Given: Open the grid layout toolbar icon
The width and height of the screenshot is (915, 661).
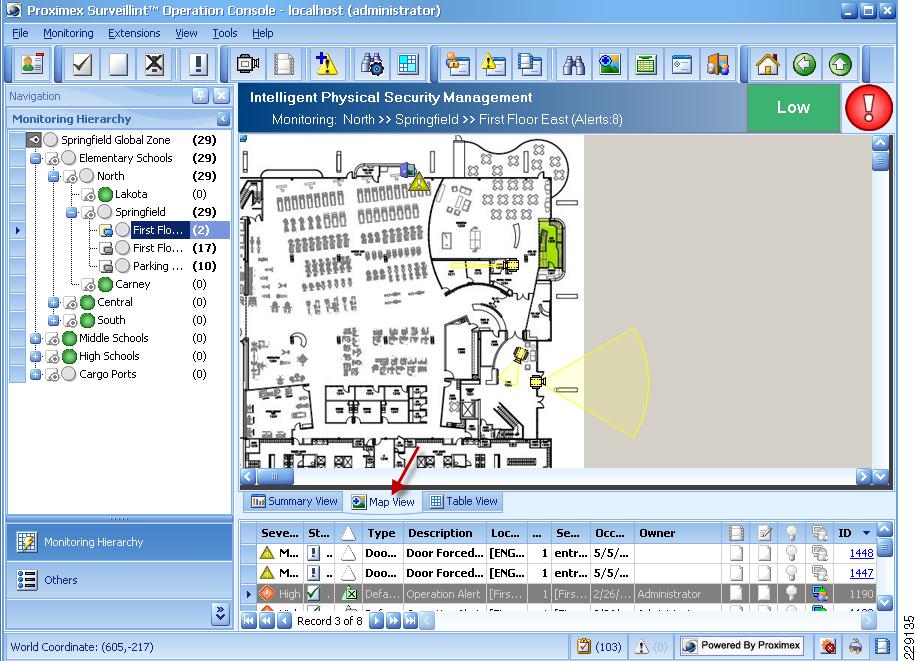Looking at the screenshot, I should 408,64.
